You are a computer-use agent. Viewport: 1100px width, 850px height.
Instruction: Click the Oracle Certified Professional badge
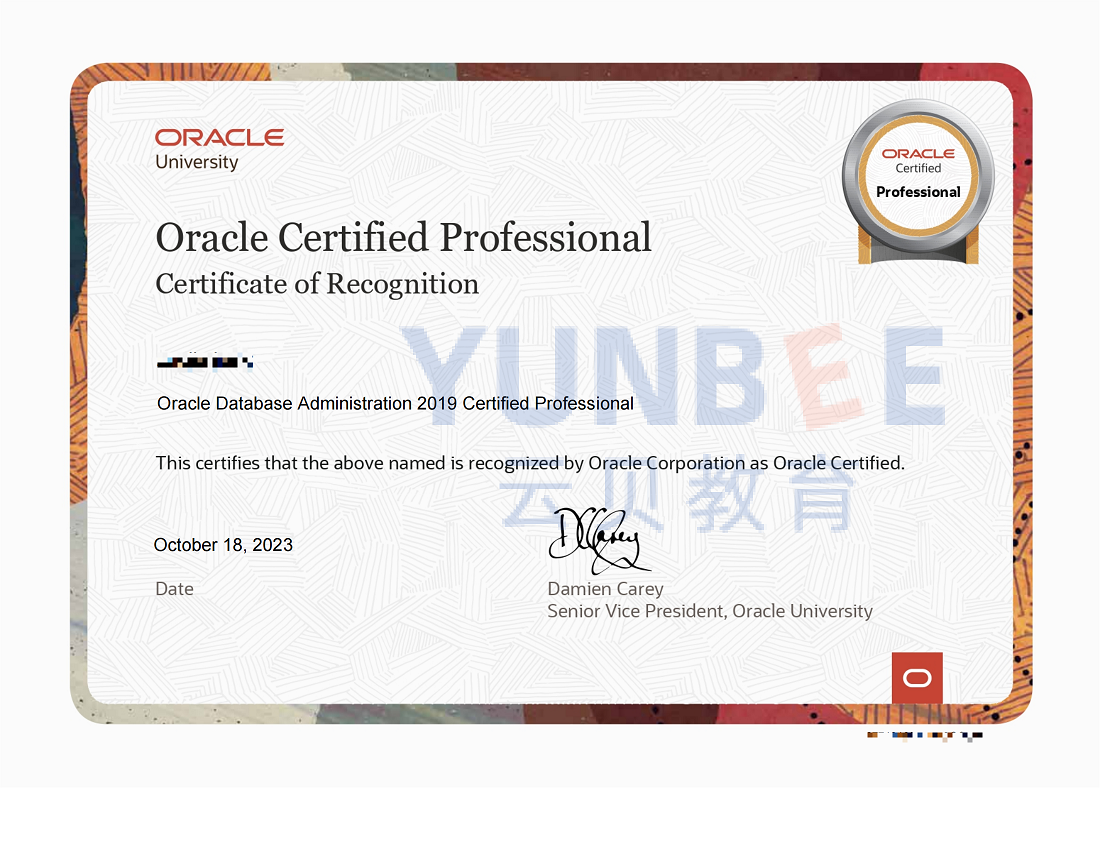(918, 182)
